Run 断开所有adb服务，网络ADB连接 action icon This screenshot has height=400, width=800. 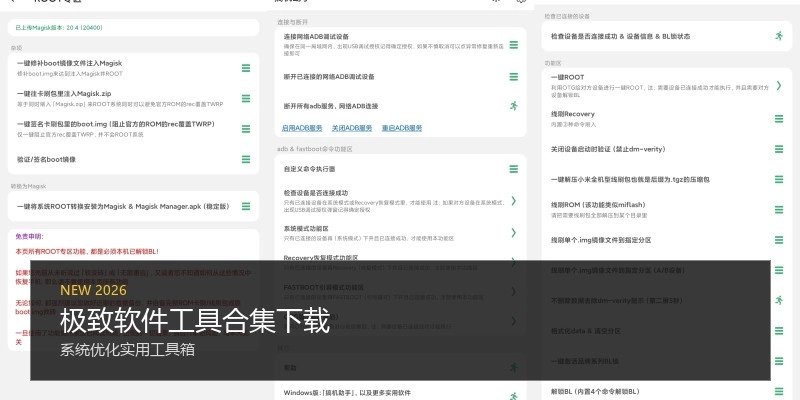[514, 106]
